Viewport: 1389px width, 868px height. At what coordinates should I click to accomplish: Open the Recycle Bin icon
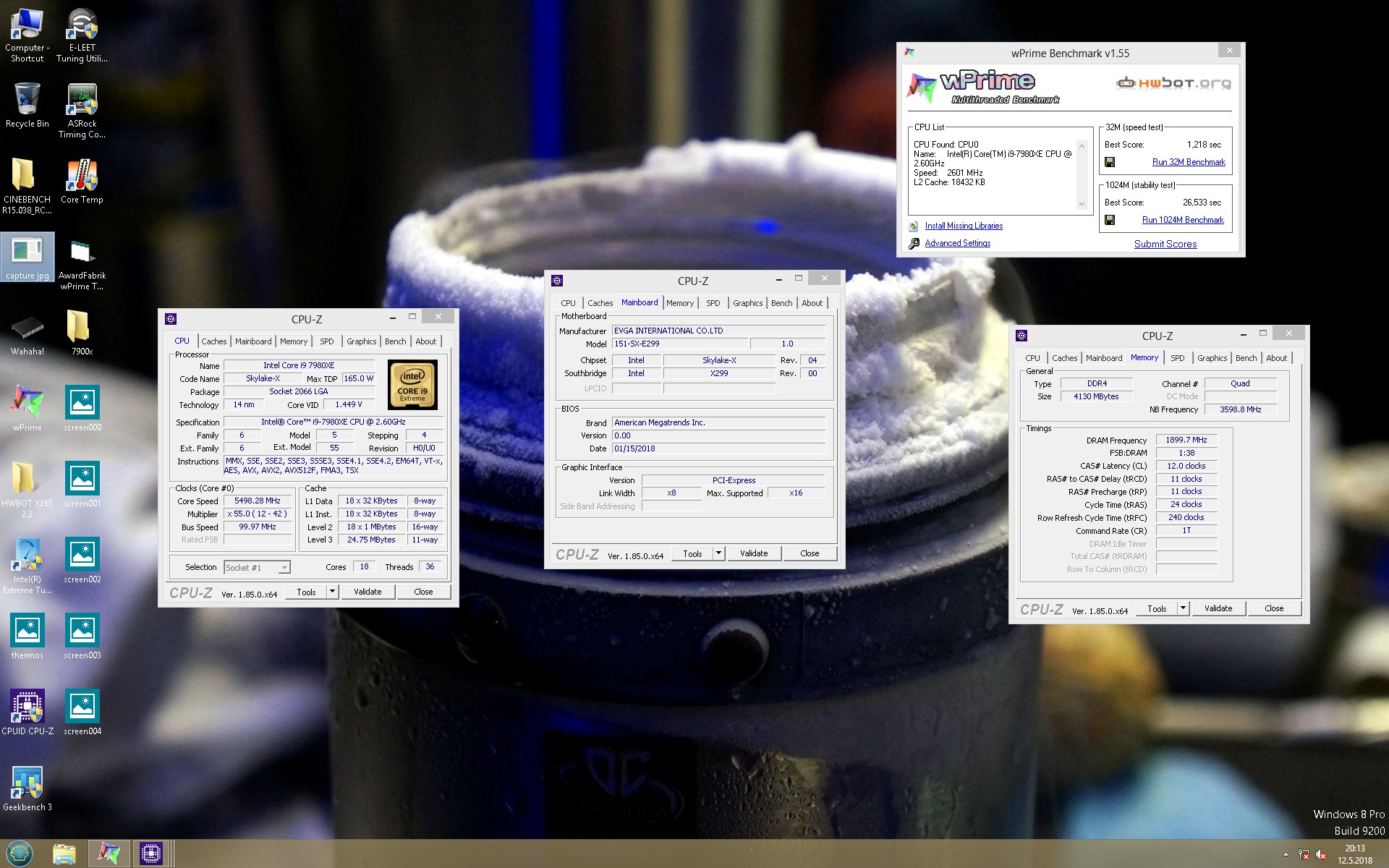tap(27, 105)
